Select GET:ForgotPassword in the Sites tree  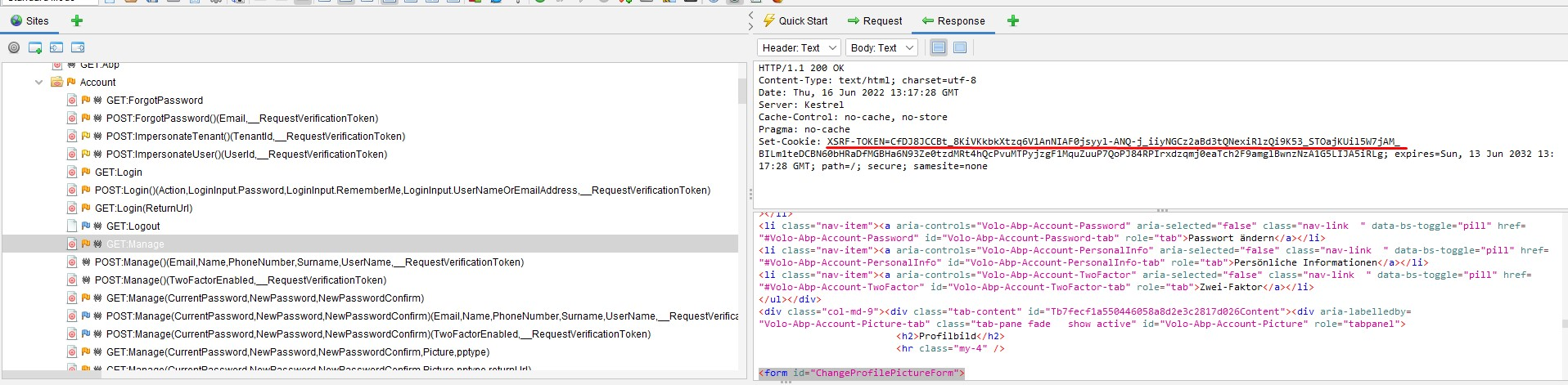point(155,101)
